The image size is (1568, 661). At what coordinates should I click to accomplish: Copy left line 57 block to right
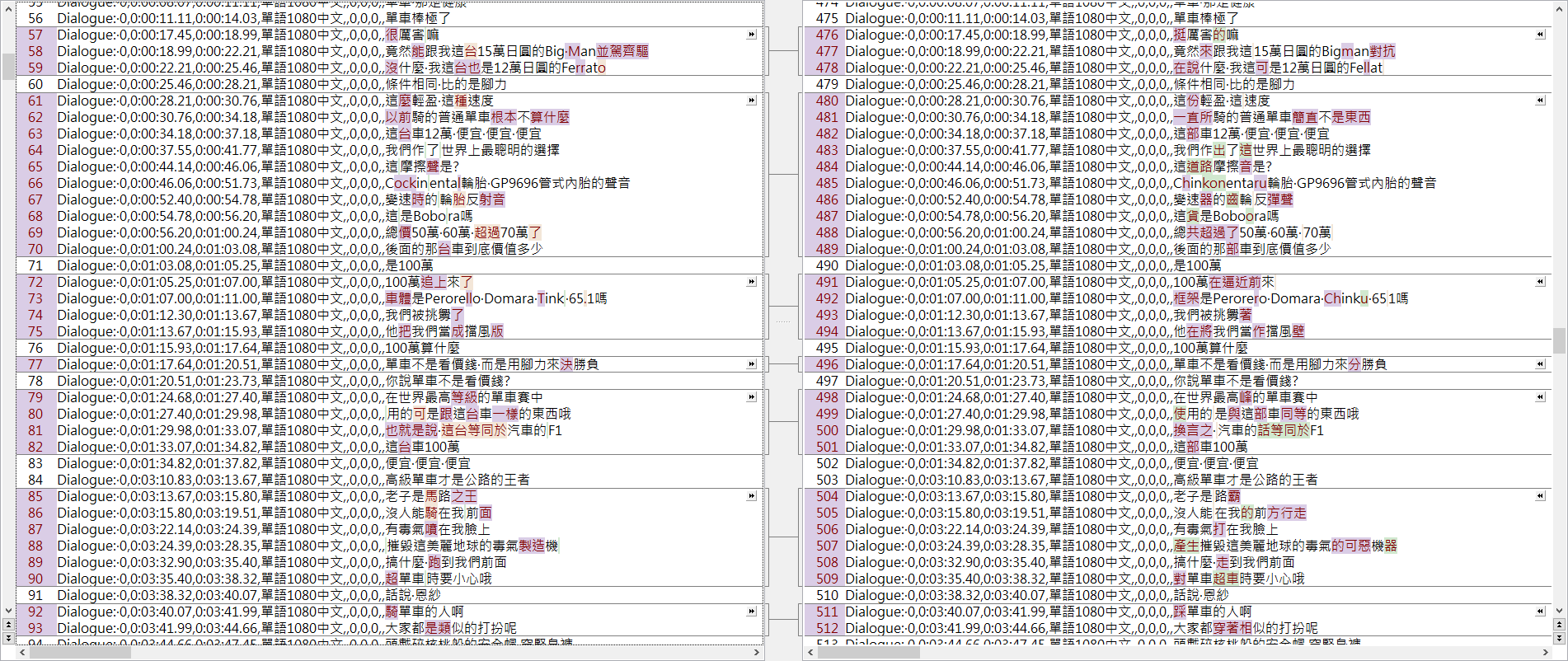tap(751, 35)
